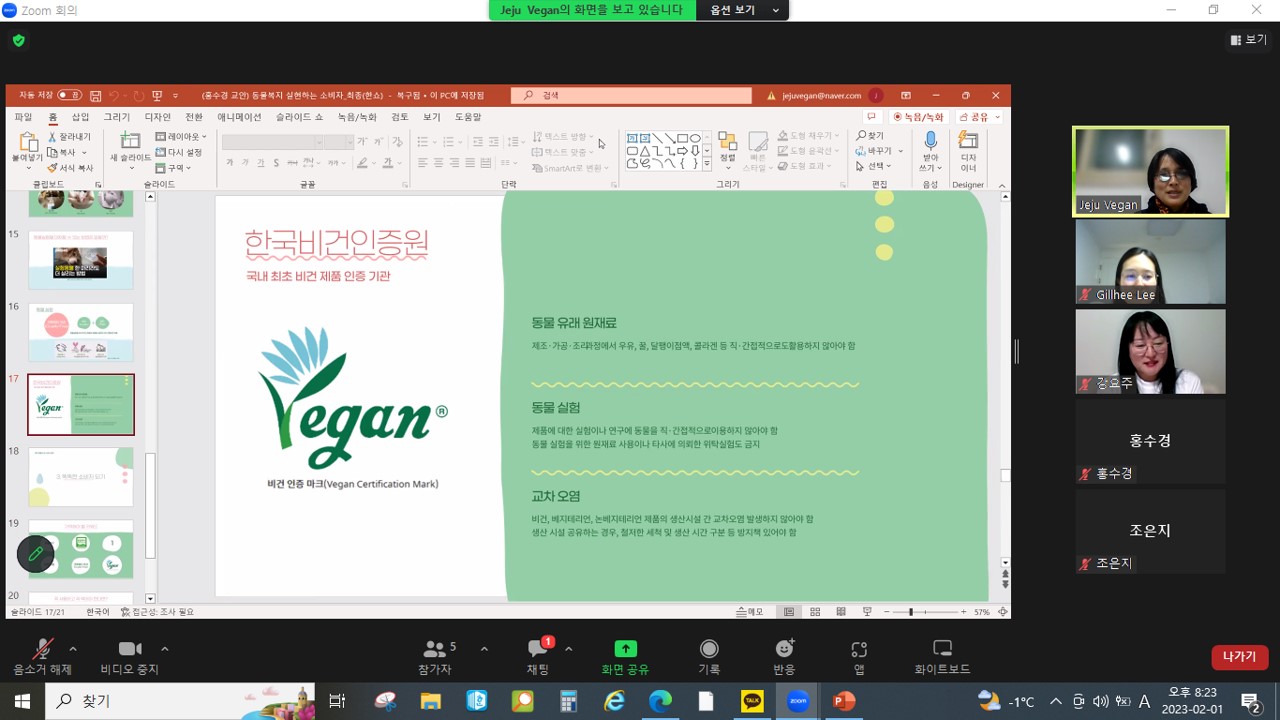Click the PowerPoint 검색 search box

[632, 96]
